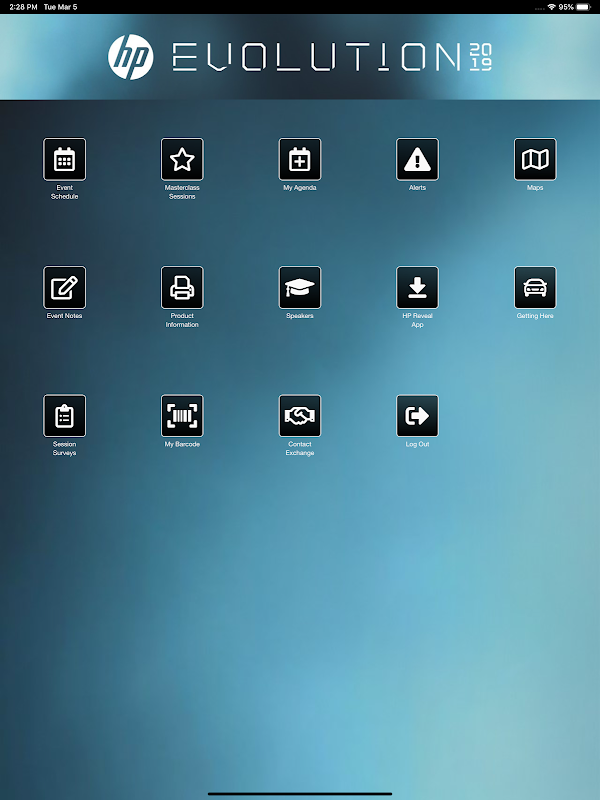The image size is (600, 800).
Task: Click the 'Event Schedule' label
Action: pyautogui.click(x=64, y=192)
